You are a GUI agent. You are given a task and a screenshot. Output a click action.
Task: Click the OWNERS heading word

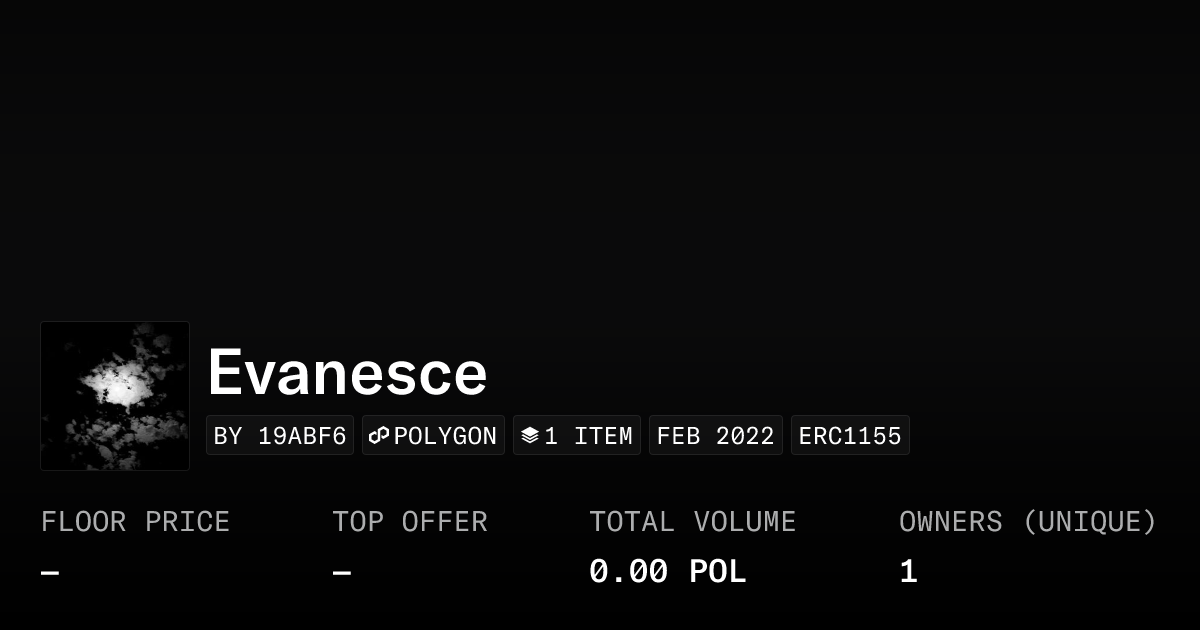coord(950,522)
